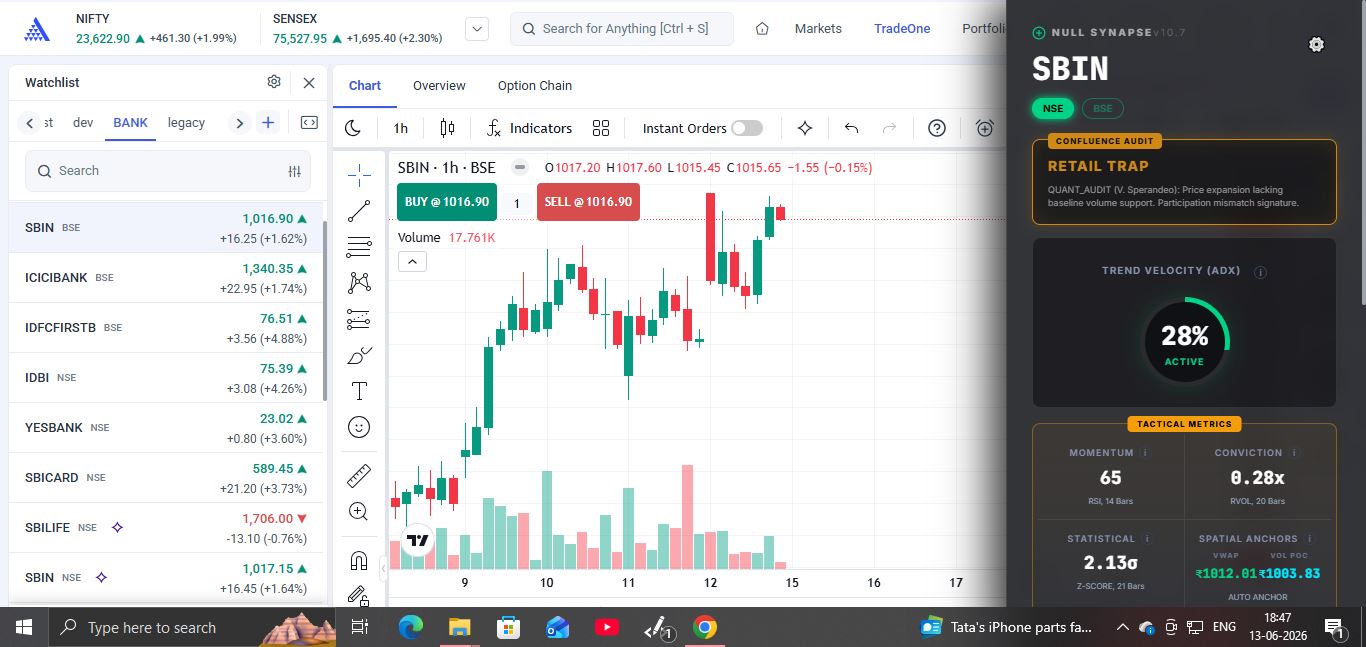This screenshot has height=647, width=1366.
Task: Select the horizontal lines Fibonacci tool
Action: [359, 247]
